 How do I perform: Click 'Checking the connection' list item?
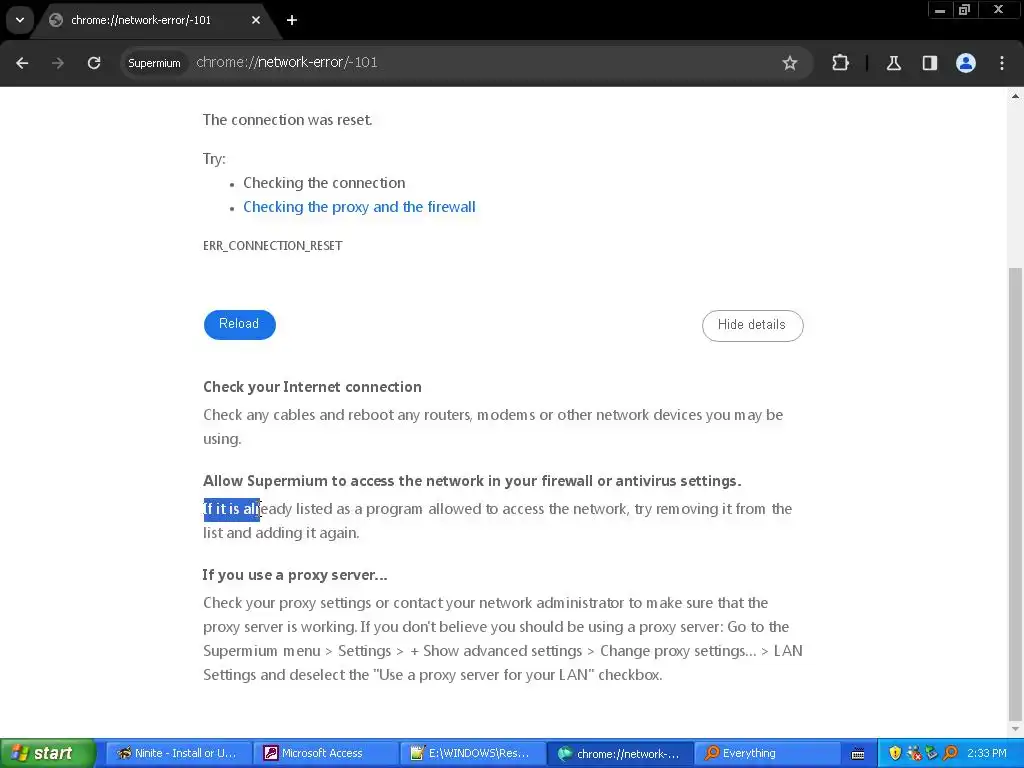(x=324, y=183)
